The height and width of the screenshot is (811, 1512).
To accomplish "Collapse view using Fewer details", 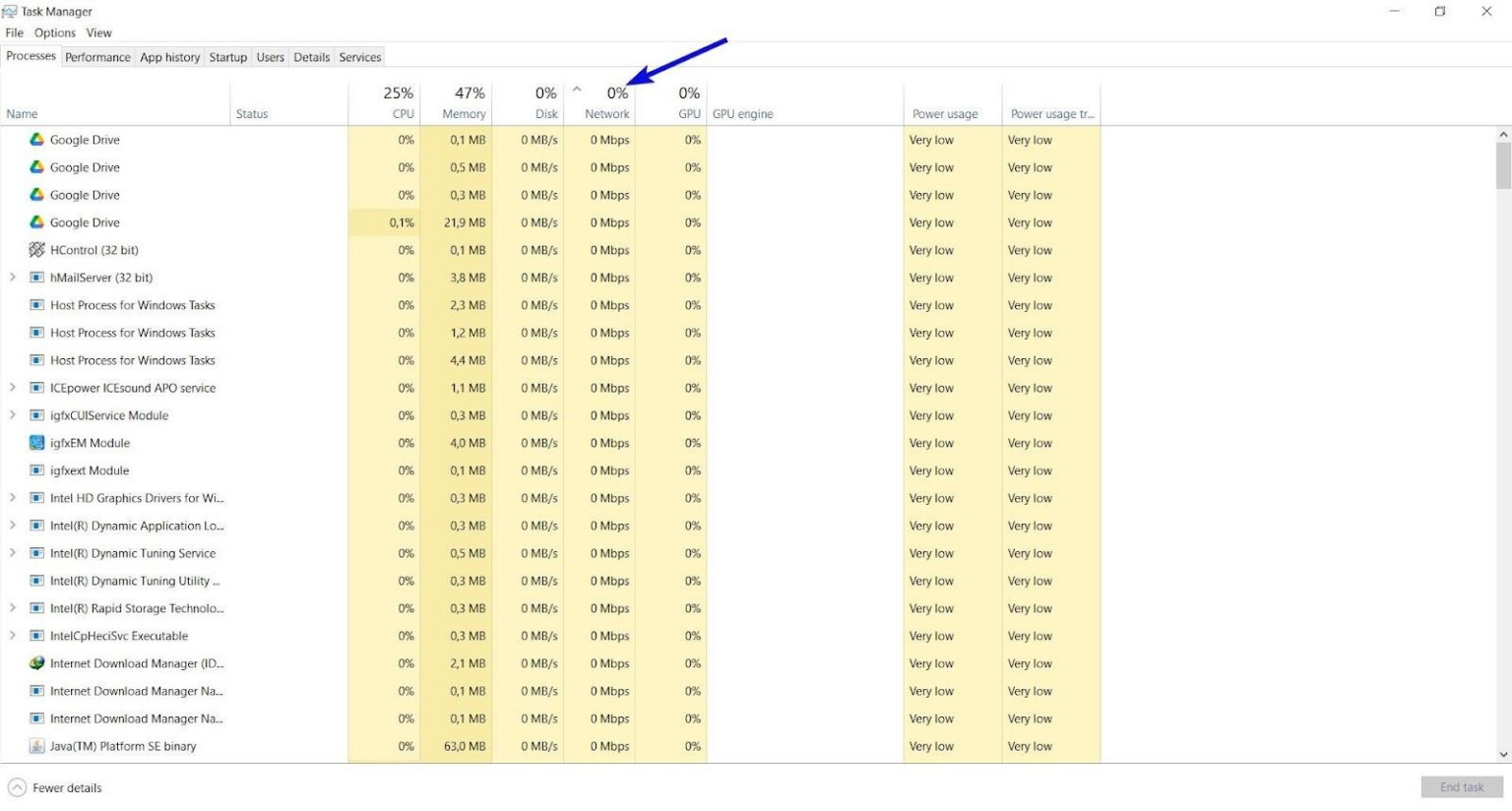I will point(55,787).
